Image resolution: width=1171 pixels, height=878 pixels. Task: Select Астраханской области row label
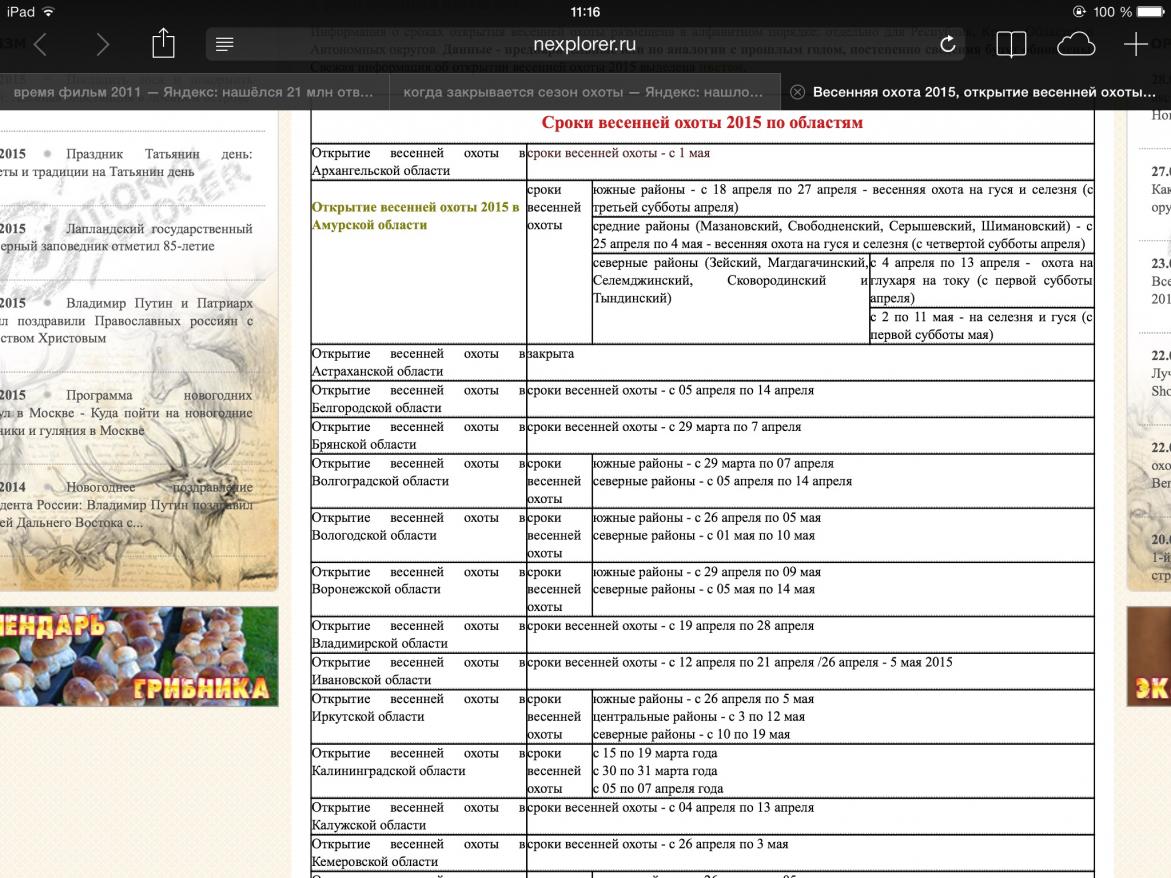click(x=418, y=362)
